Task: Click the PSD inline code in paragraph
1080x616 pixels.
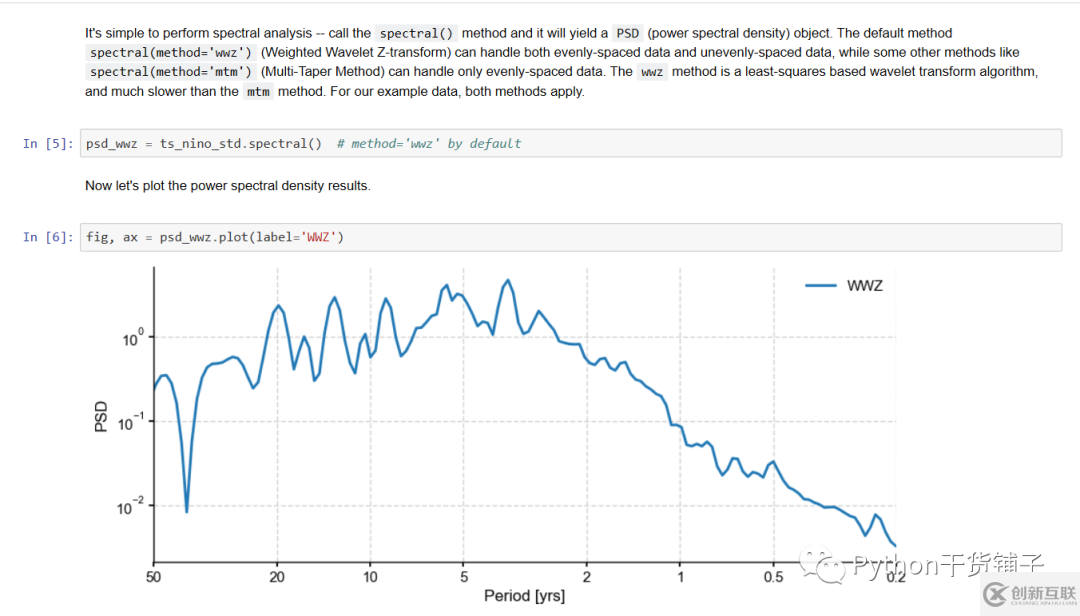Action: (627, 33)
